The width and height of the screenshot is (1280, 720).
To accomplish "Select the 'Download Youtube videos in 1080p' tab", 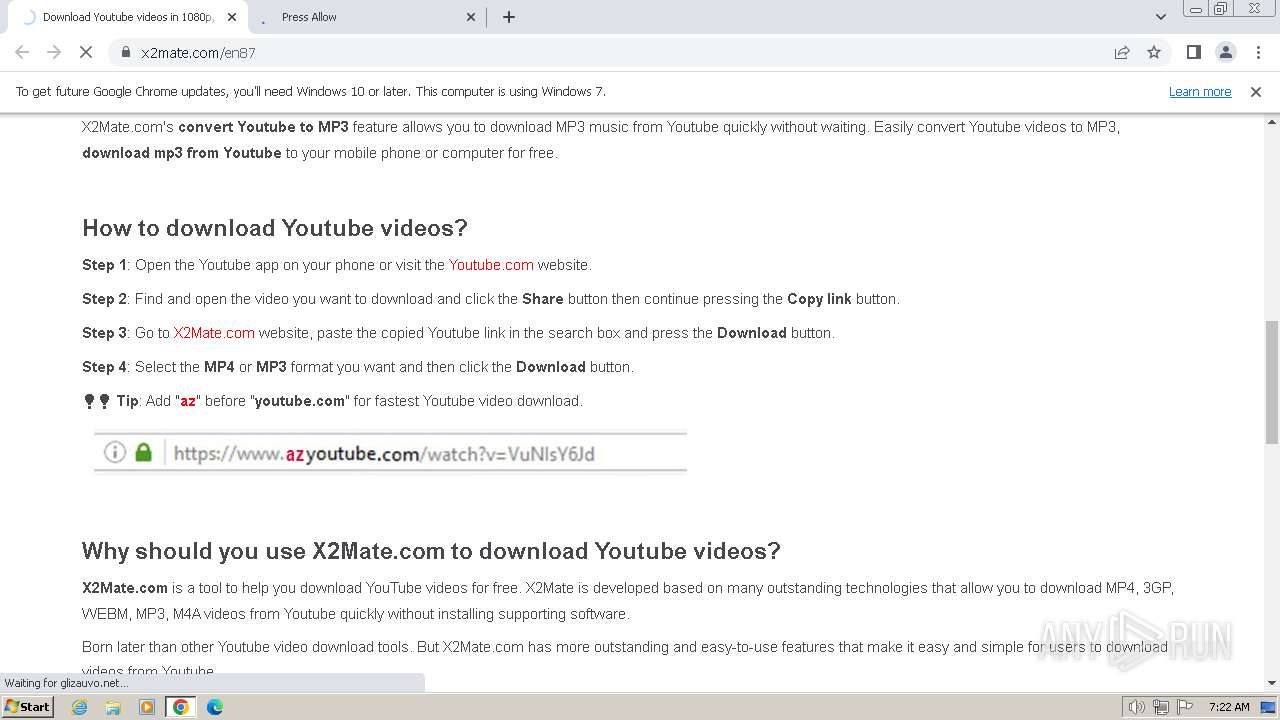I will coord(128,17).
